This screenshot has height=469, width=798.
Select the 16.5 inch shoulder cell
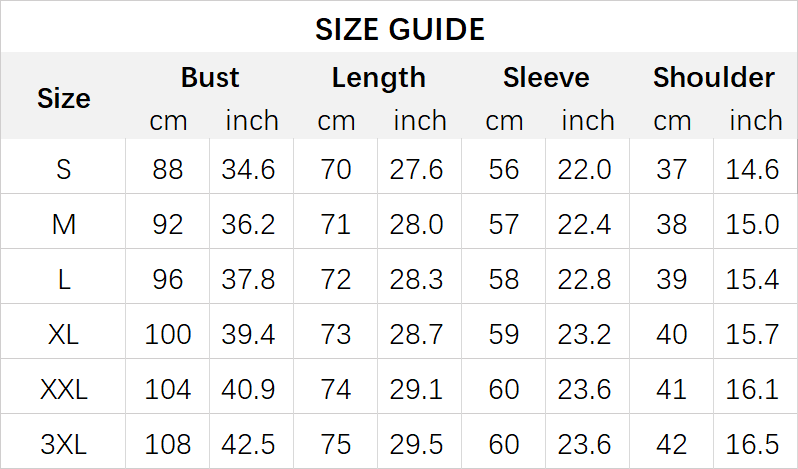pyautogui.click(x=753, y=442)
